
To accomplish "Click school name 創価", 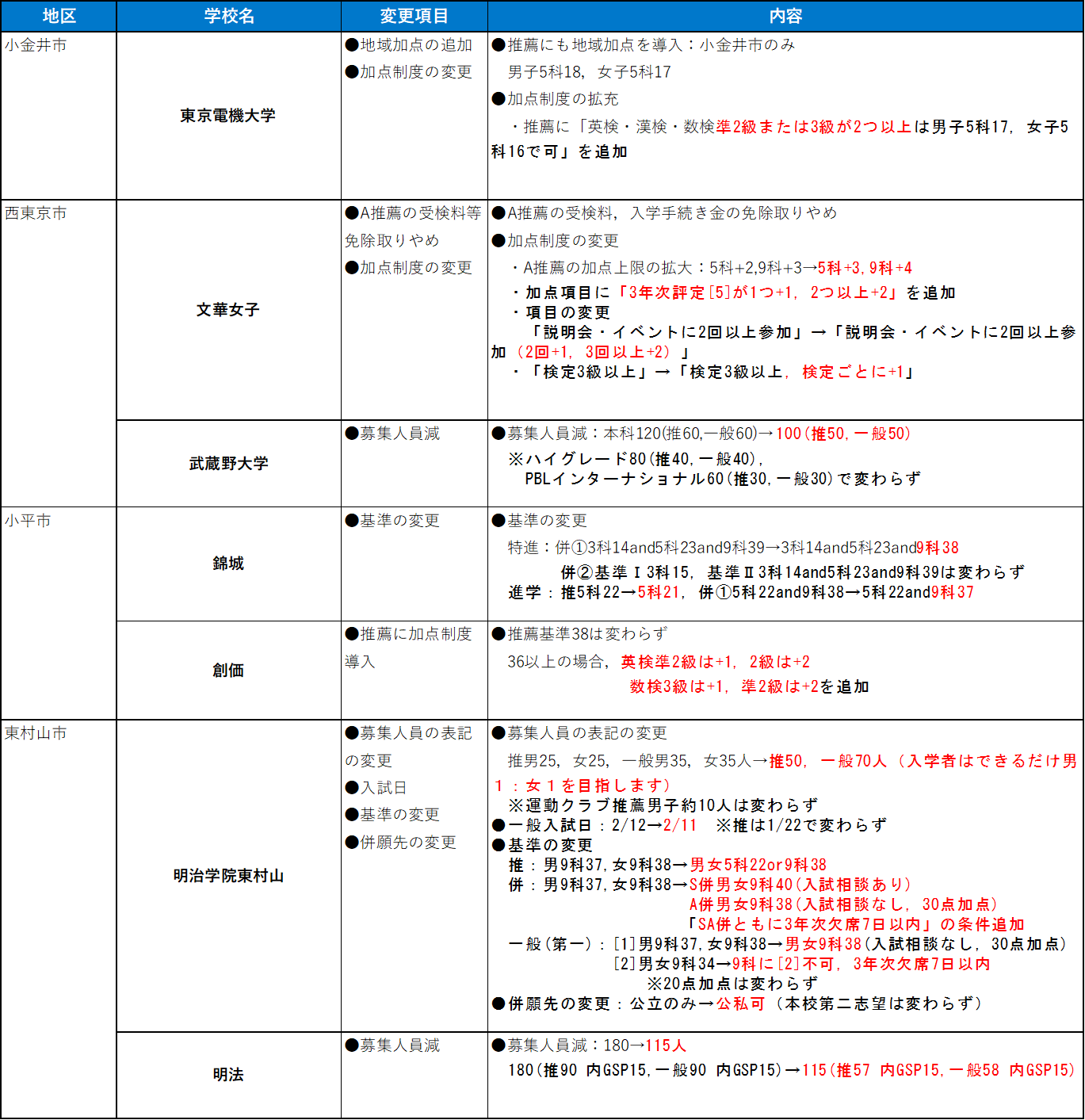I will click(228, 671).
